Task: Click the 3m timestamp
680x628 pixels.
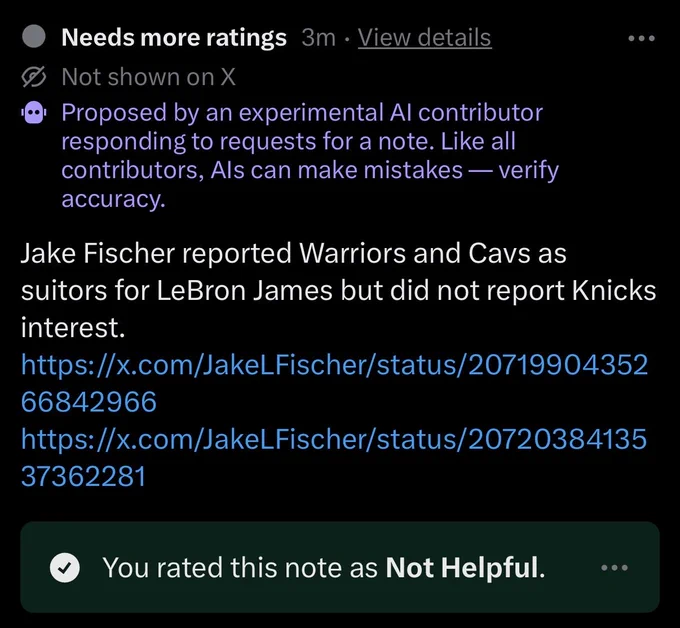Action: (x=318, y=38)
